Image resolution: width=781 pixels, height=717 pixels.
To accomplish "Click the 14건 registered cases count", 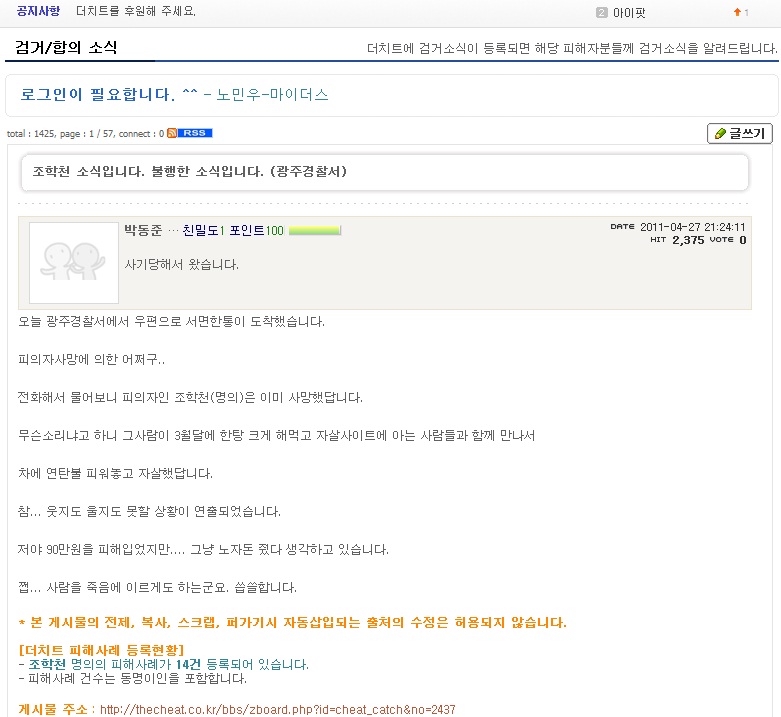I will point(188,664).
